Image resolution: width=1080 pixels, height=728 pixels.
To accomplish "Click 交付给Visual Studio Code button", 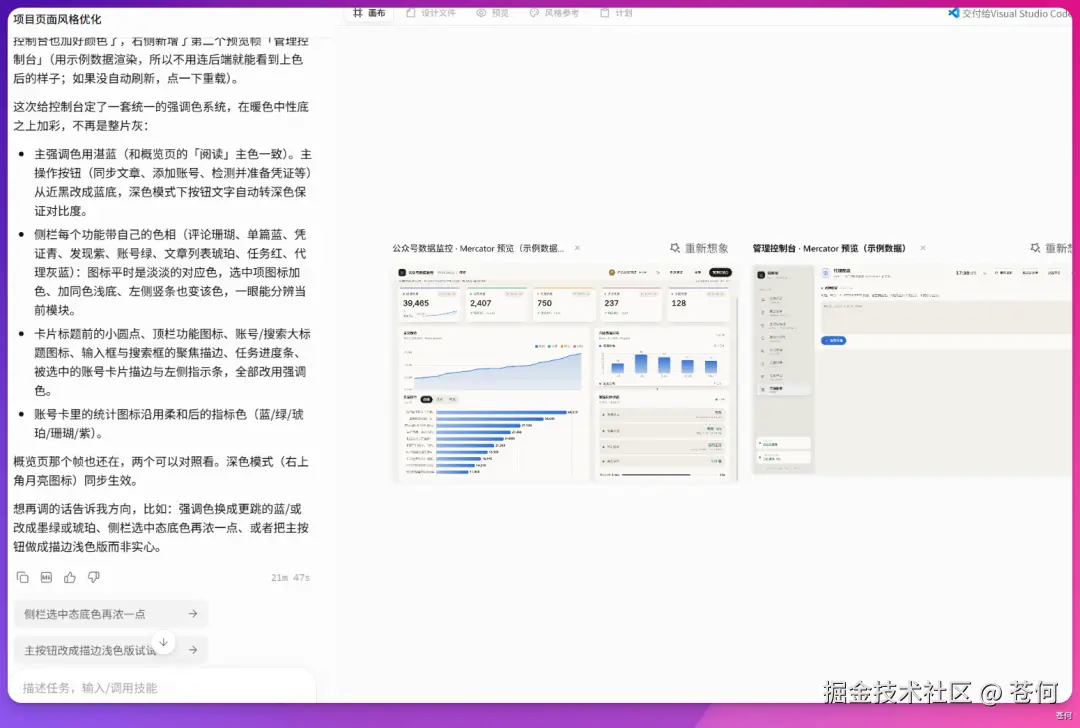I will pos(1010,13).
